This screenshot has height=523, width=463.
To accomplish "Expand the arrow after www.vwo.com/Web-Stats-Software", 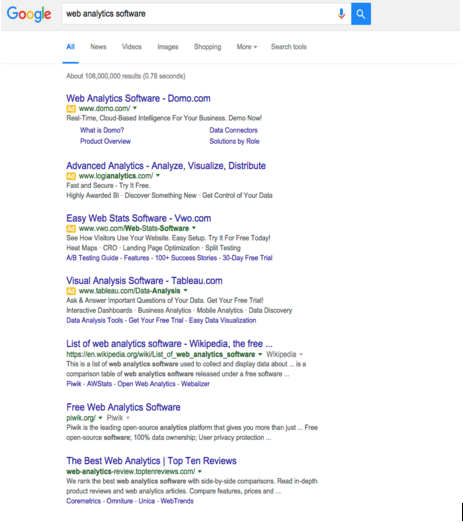I will pyautogui.click(x=194, y=228).
